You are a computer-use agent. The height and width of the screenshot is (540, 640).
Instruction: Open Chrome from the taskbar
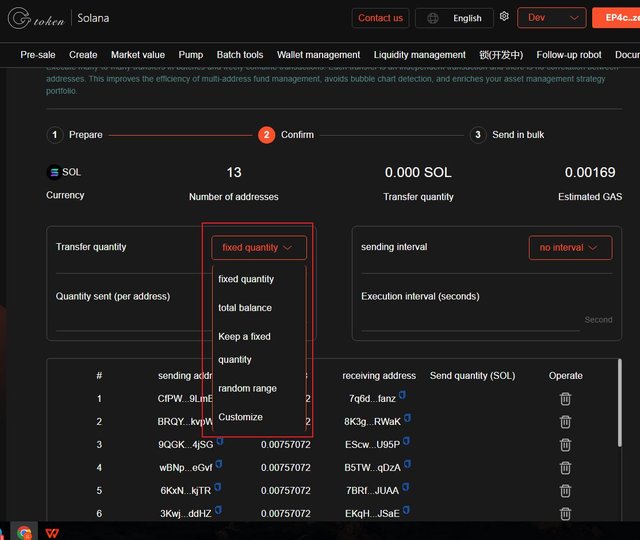[x=24, y=532]
